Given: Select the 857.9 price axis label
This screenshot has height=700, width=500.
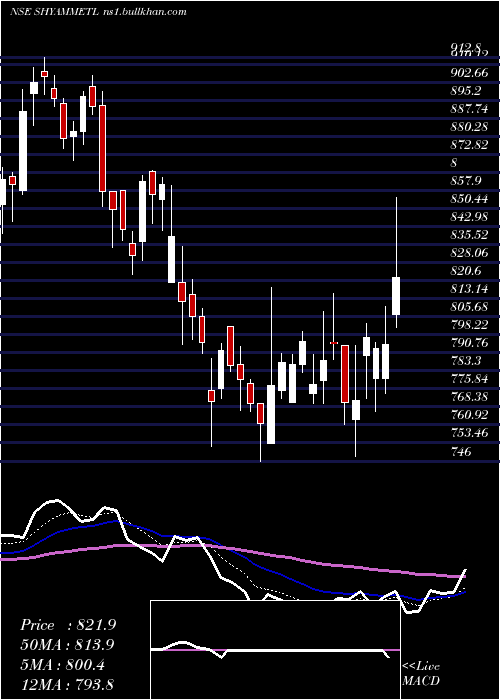Looking at the screenshot, I should coord(466,181).
